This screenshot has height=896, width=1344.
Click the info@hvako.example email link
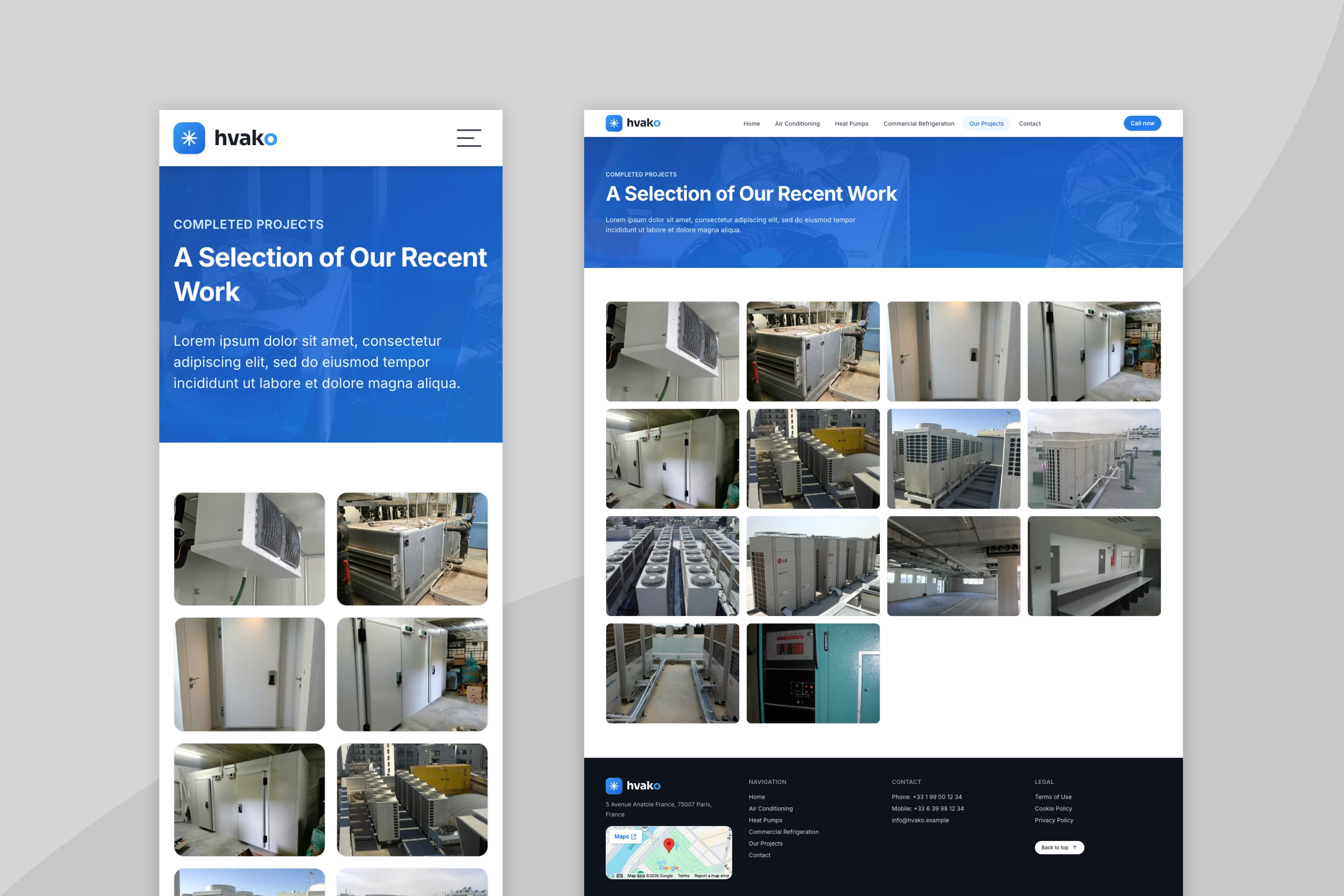[920, 820]
